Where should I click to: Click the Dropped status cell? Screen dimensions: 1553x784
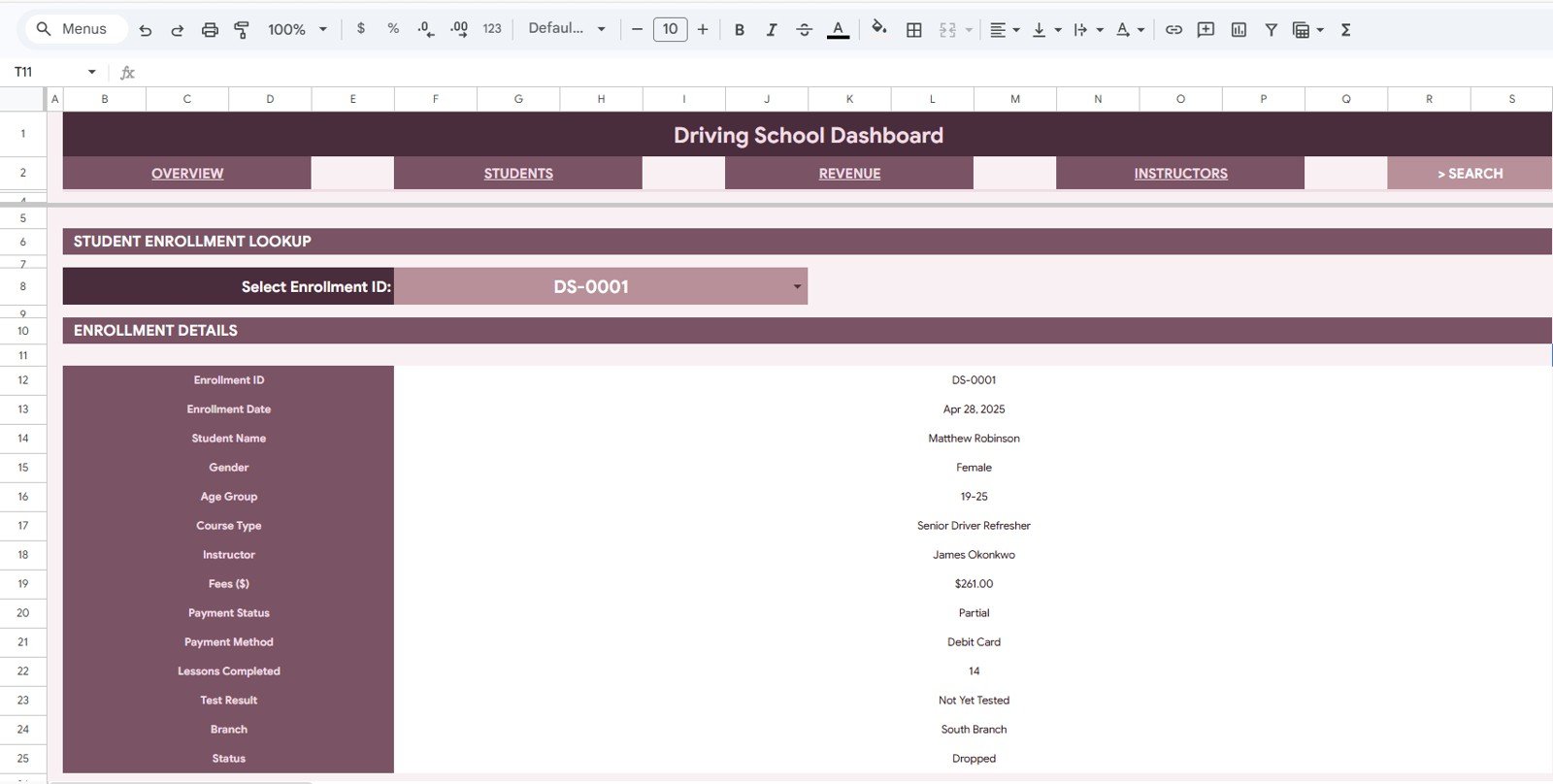[x=974, y=759]
